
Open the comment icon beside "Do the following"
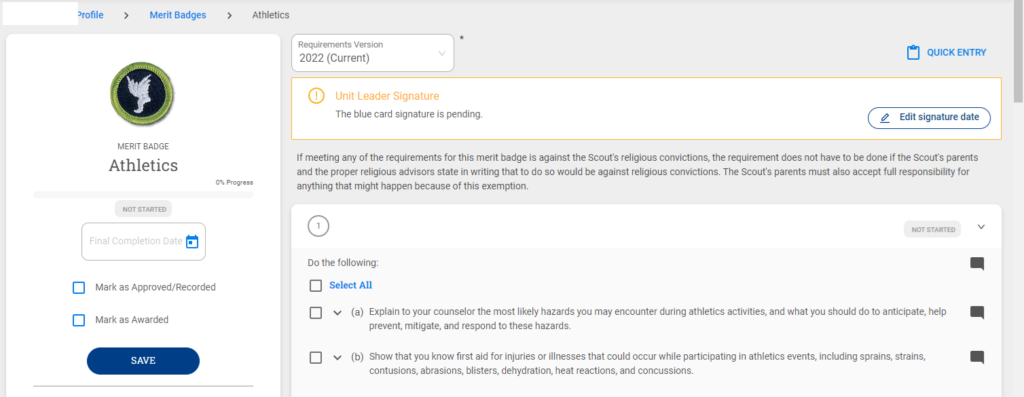click(x=977, y=264)
